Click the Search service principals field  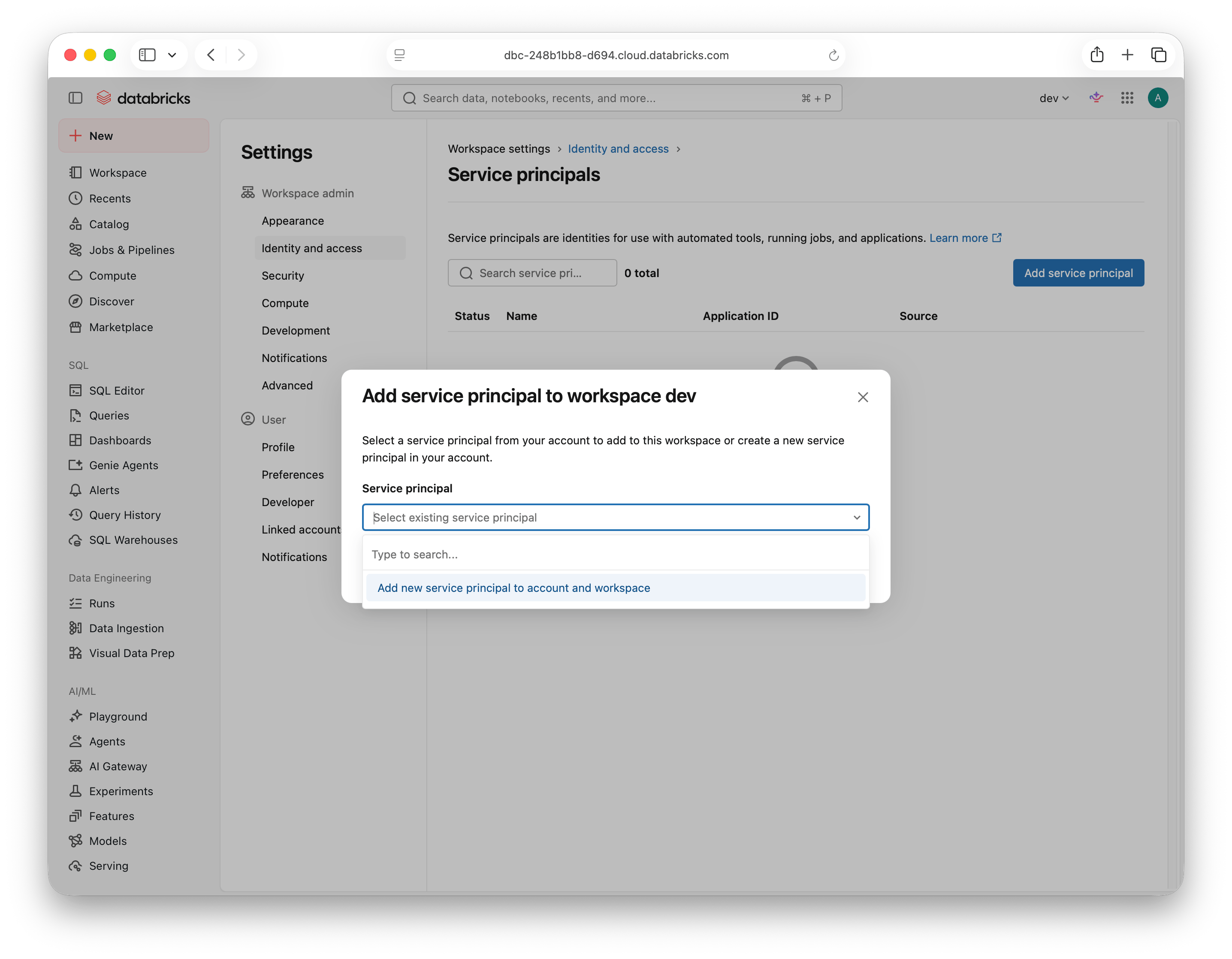[532, 273]
